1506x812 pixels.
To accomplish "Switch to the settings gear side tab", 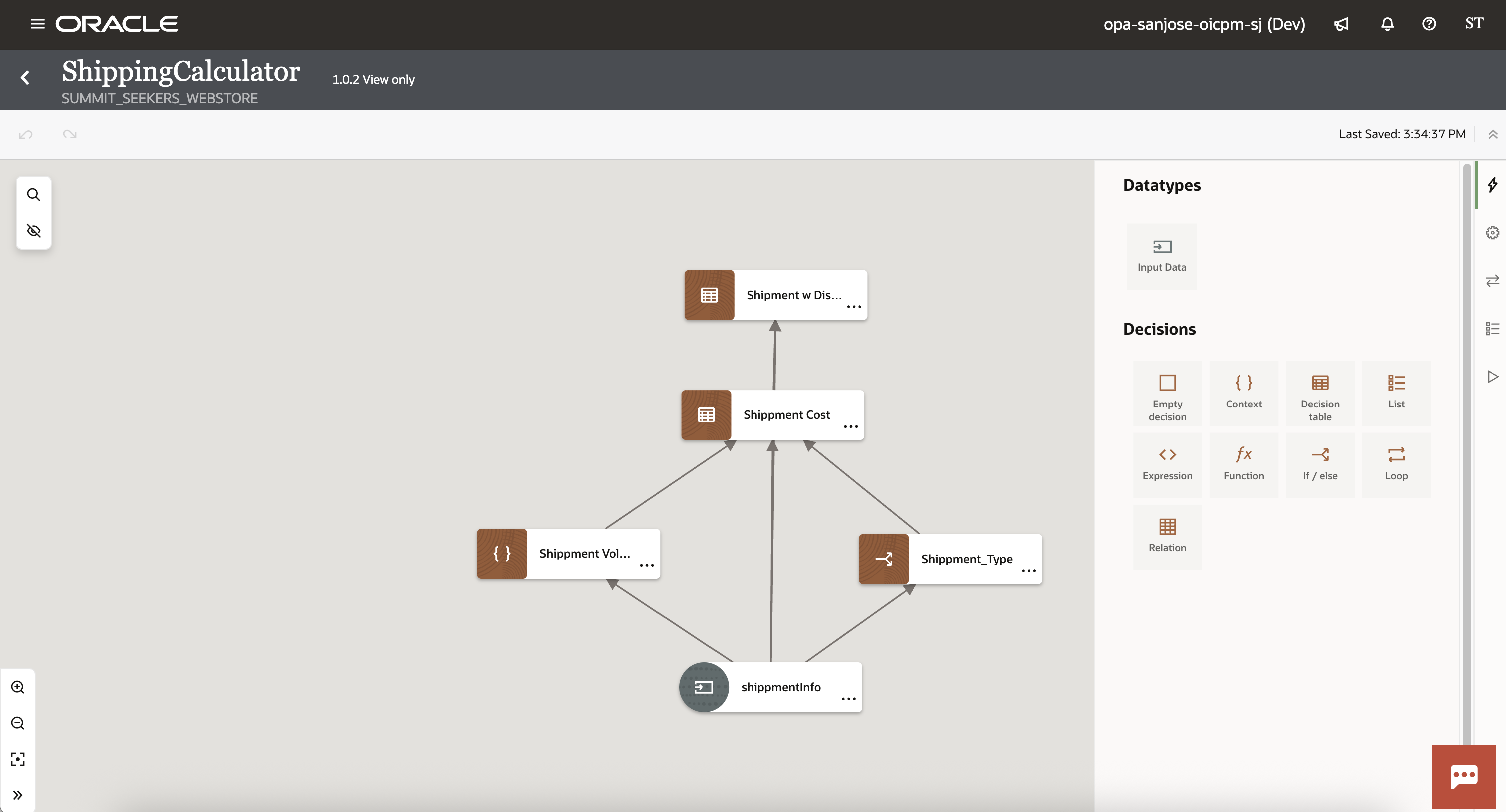I will 1492,233.
